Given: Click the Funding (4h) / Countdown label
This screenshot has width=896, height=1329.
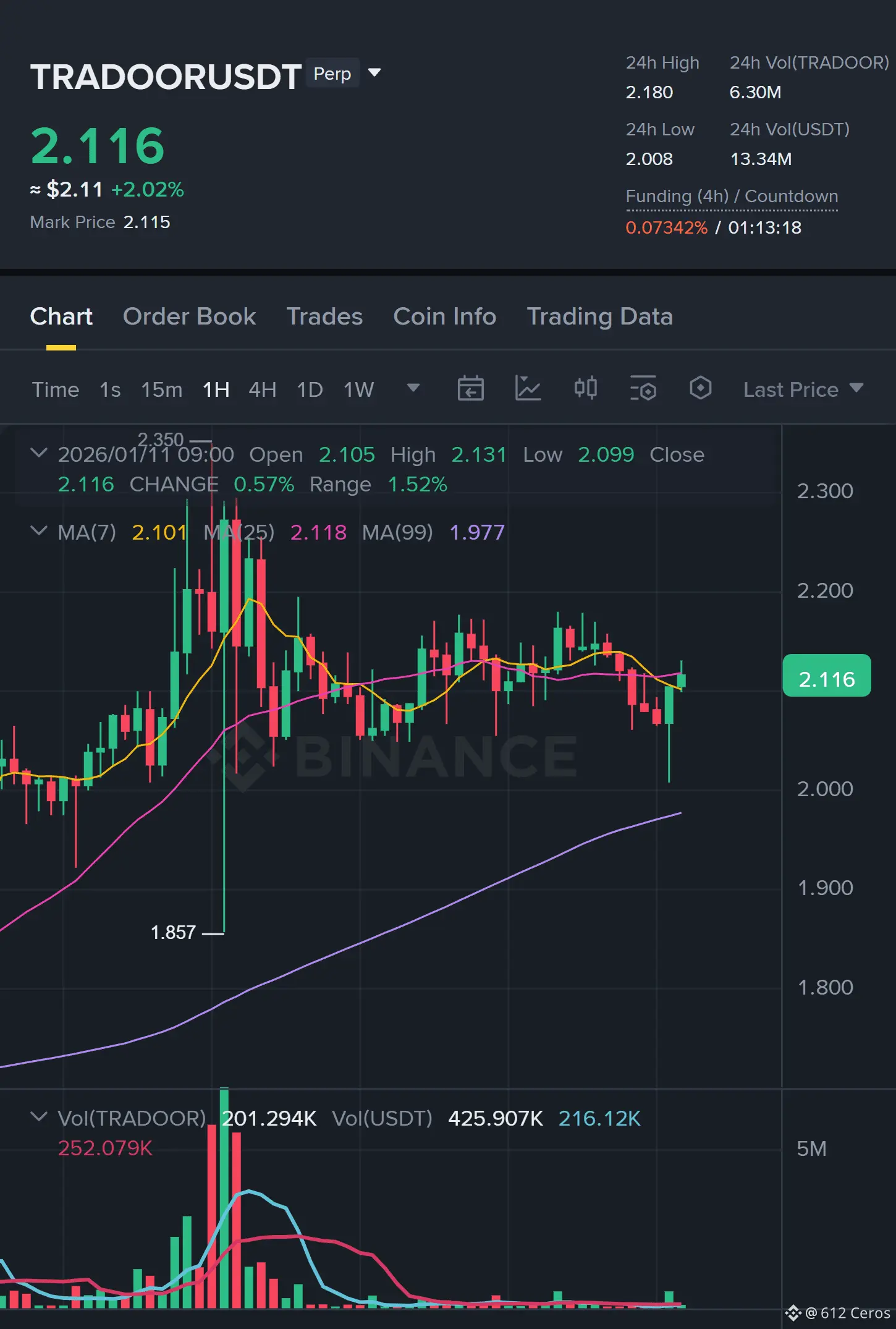Looking at the screenshot, I should pyautogui.click(x=732, y=196).
